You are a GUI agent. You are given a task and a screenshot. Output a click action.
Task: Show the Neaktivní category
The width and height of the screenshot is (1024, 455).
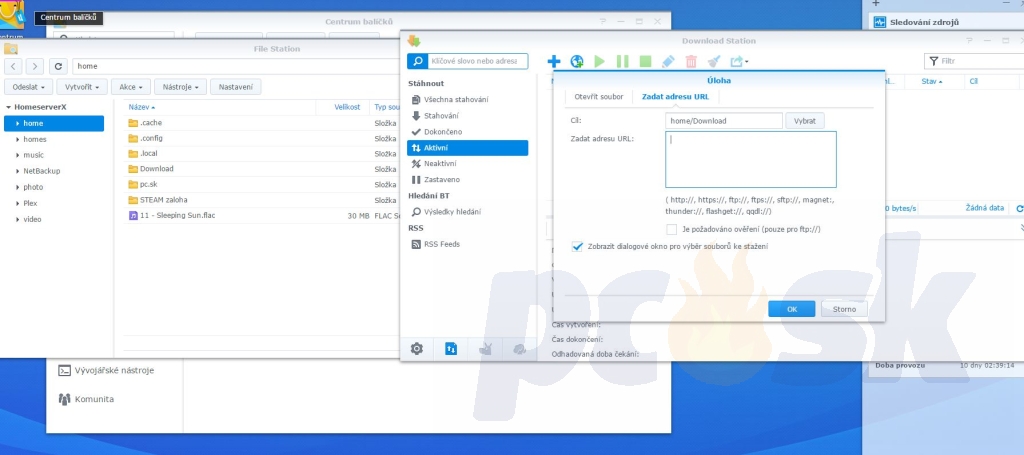(x=467, y=164)
